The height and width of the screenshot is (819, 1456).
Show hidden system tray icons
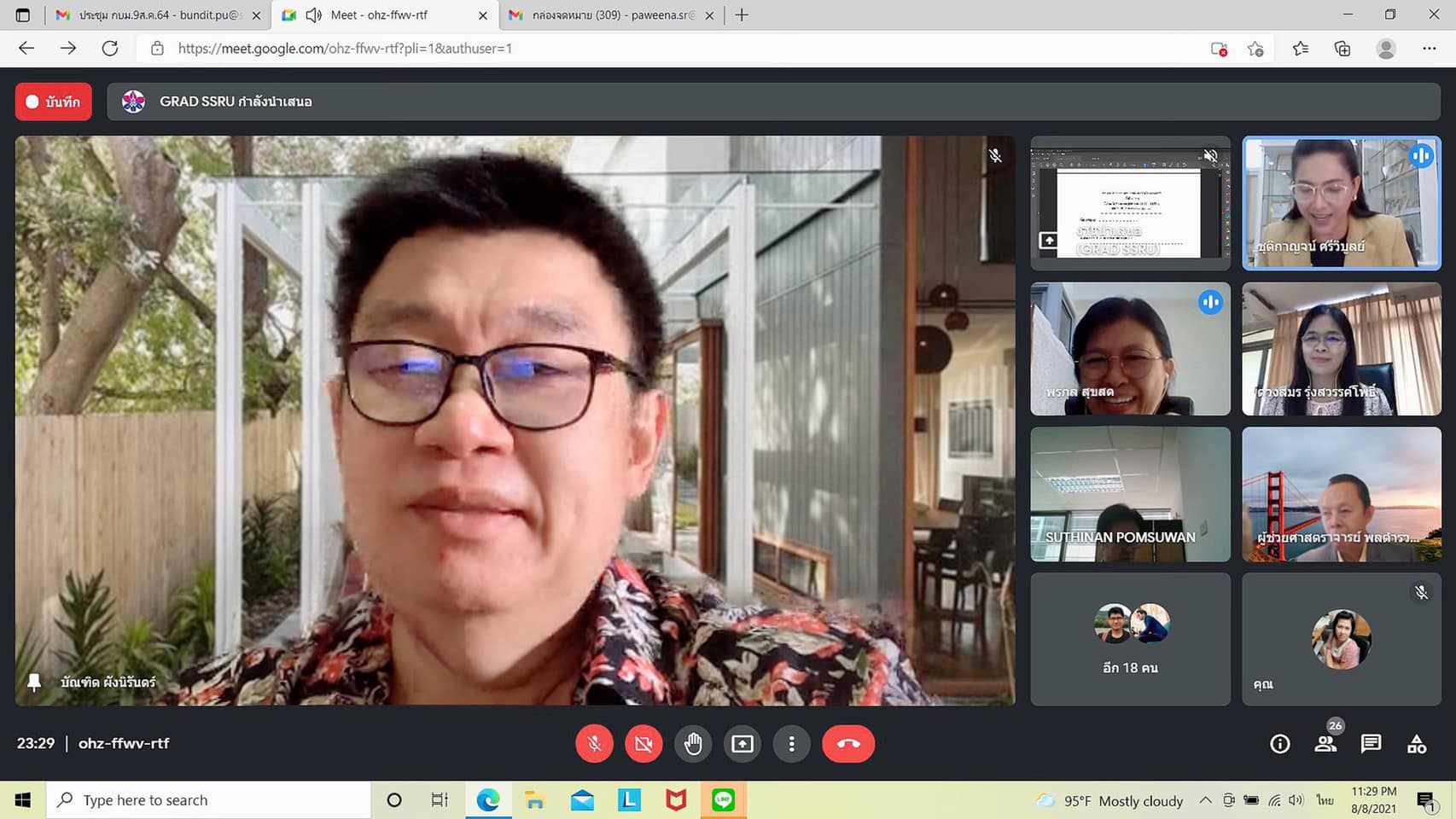(x=1205, y=800)
